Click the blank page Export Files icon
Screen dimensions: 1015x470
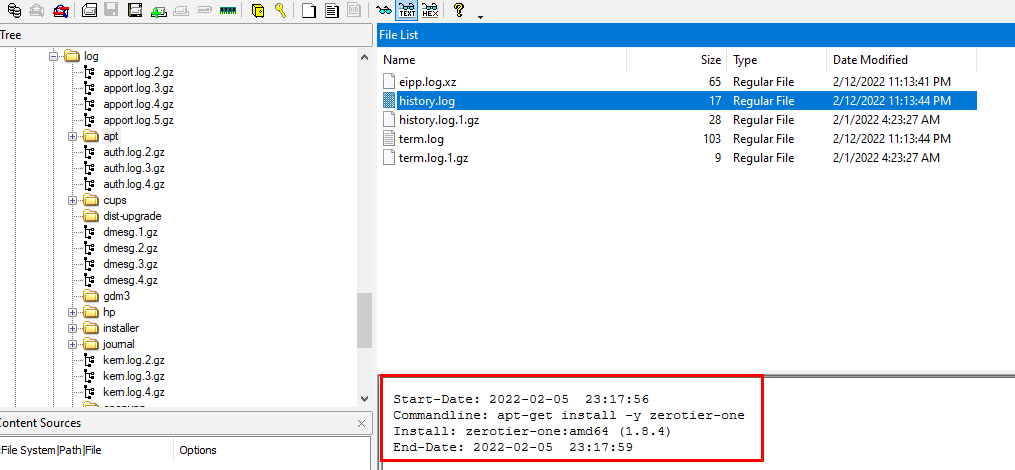(309, 10)
